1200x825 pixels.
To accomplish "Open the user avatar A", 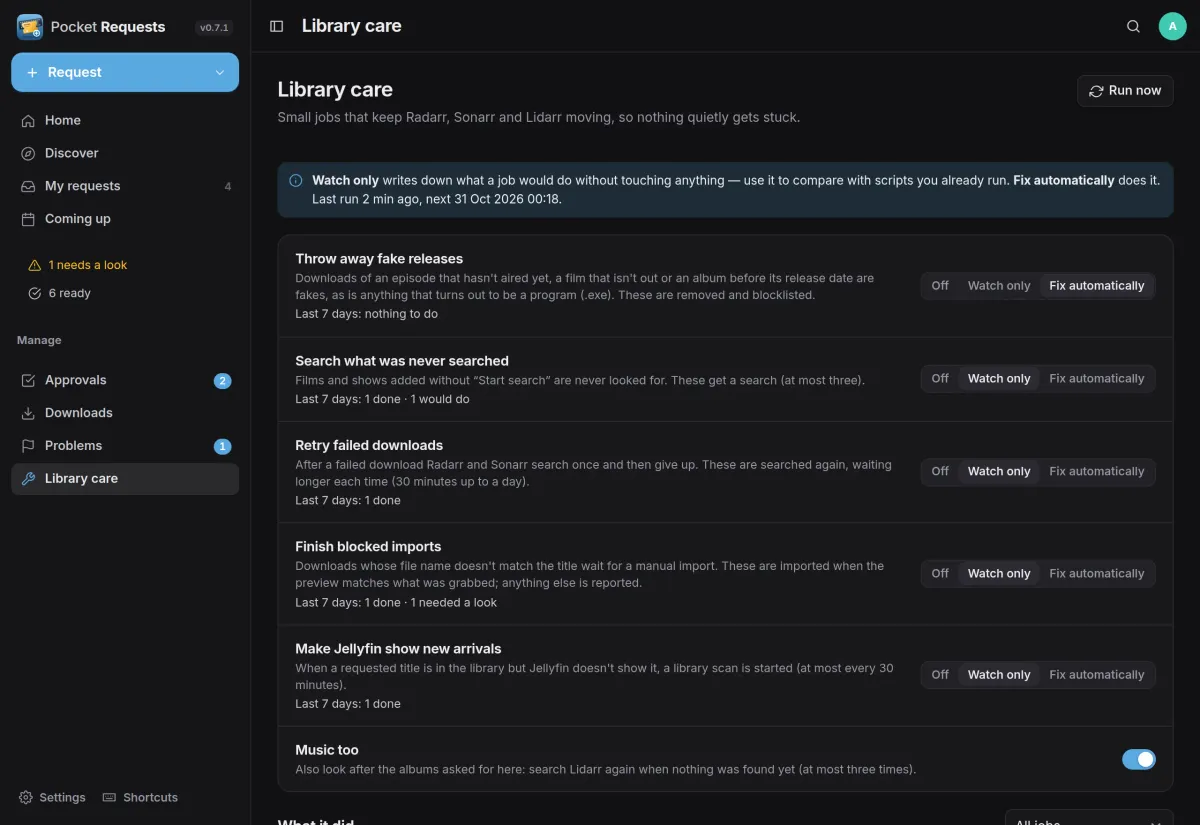I will pos(1172,27).
